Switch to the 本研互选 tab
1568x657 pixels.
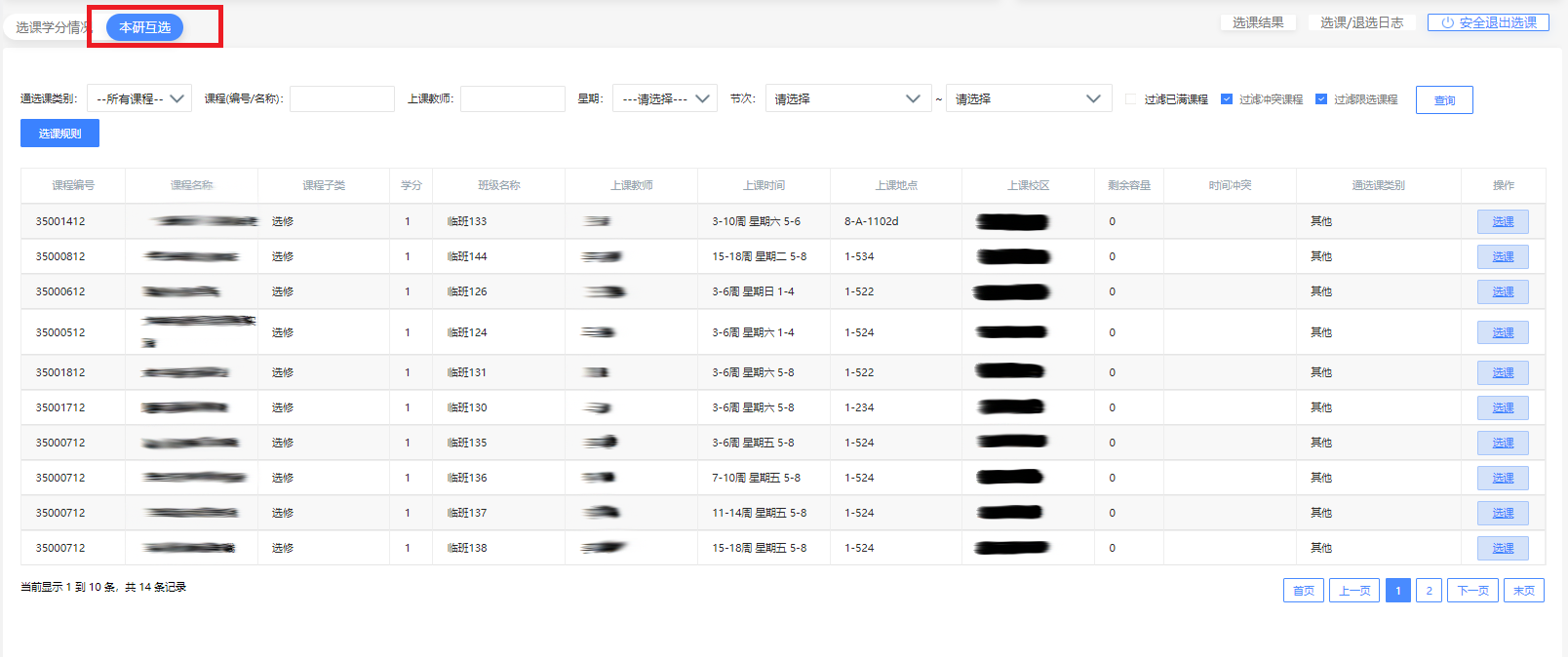(144, 27)
